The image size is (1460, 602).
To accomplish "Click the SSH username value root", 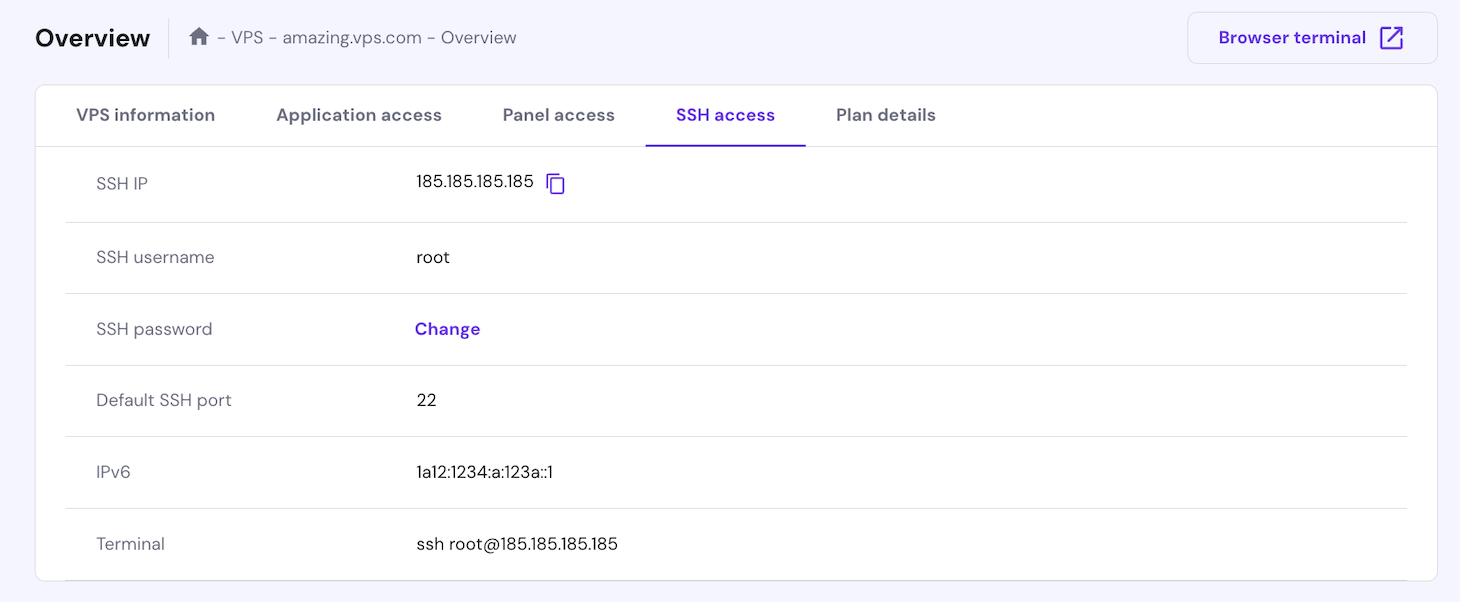I will point(432,257).
